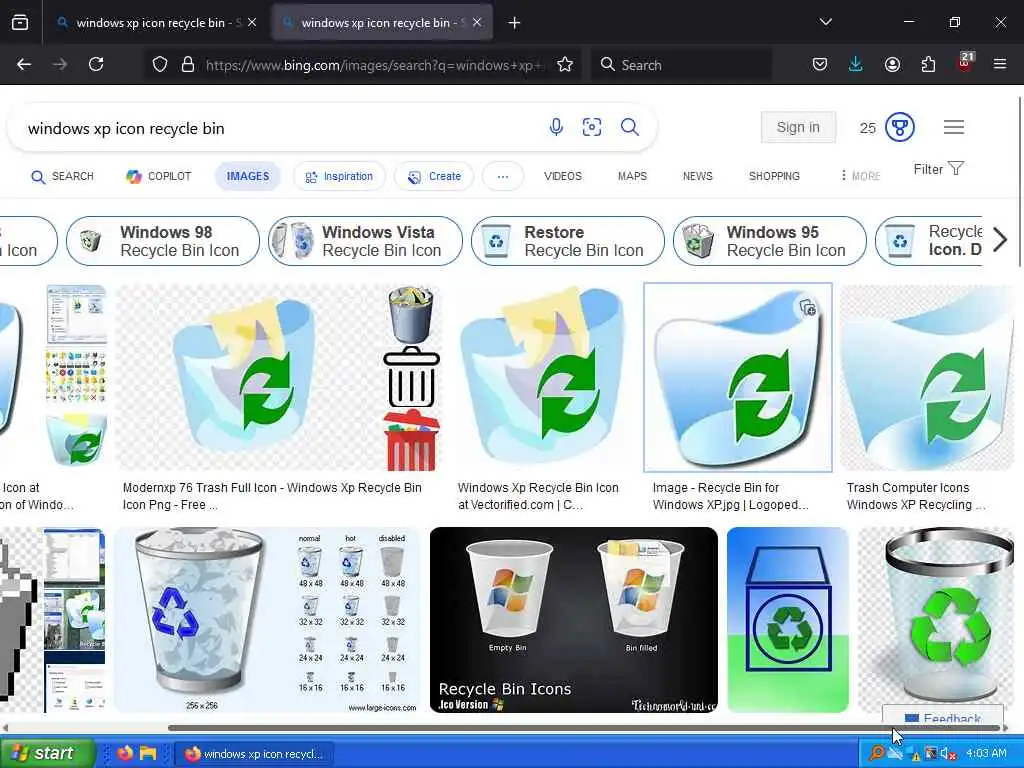Click the tracking protection shield icon
The image size is (1024, 768).
click(160, 64)
